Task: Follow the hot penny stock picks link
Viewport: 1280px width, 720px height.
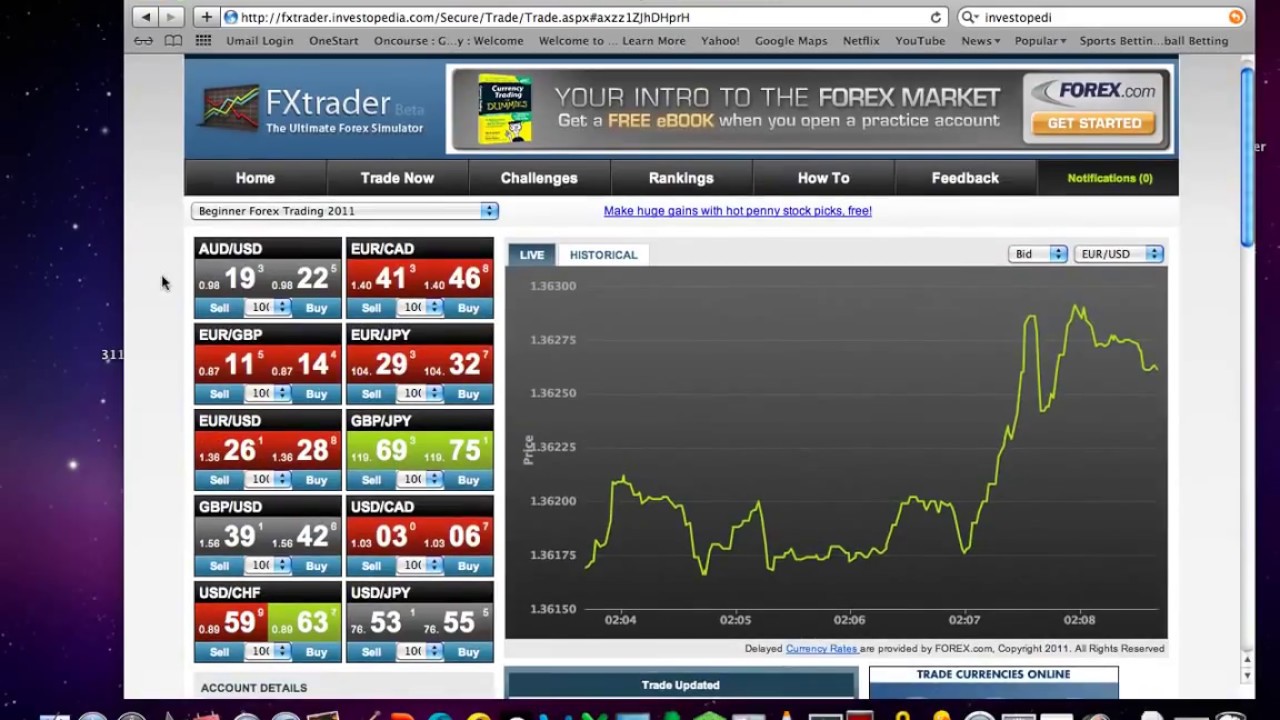Action: point(738,211)
